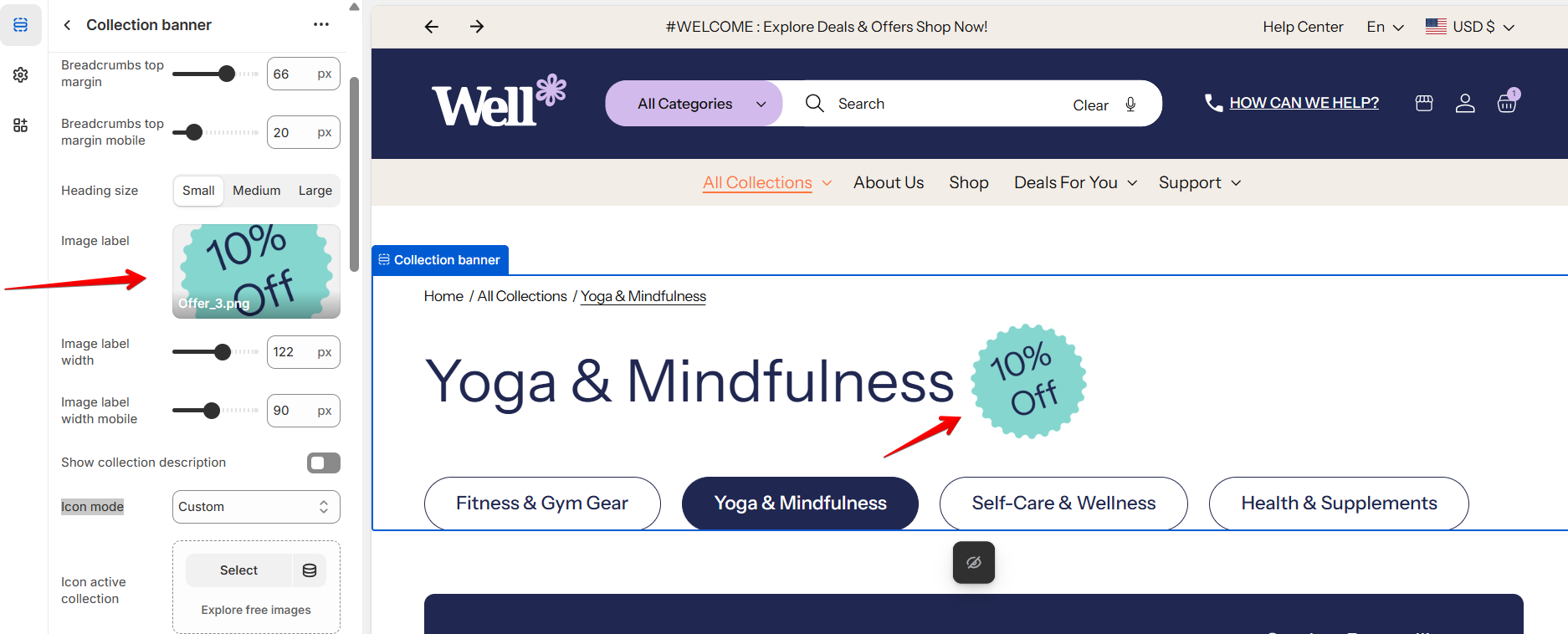
Task: Open the three-dot more options menu
Action: point(321,25)
